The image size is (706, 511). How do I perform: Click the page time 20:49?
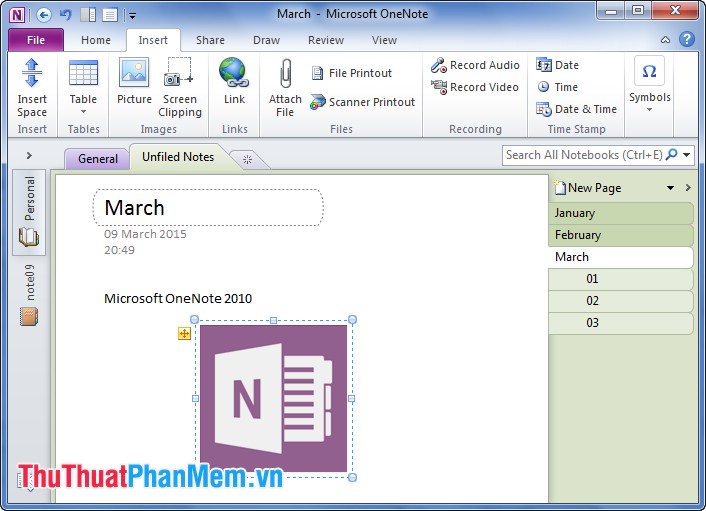(119, 250)
